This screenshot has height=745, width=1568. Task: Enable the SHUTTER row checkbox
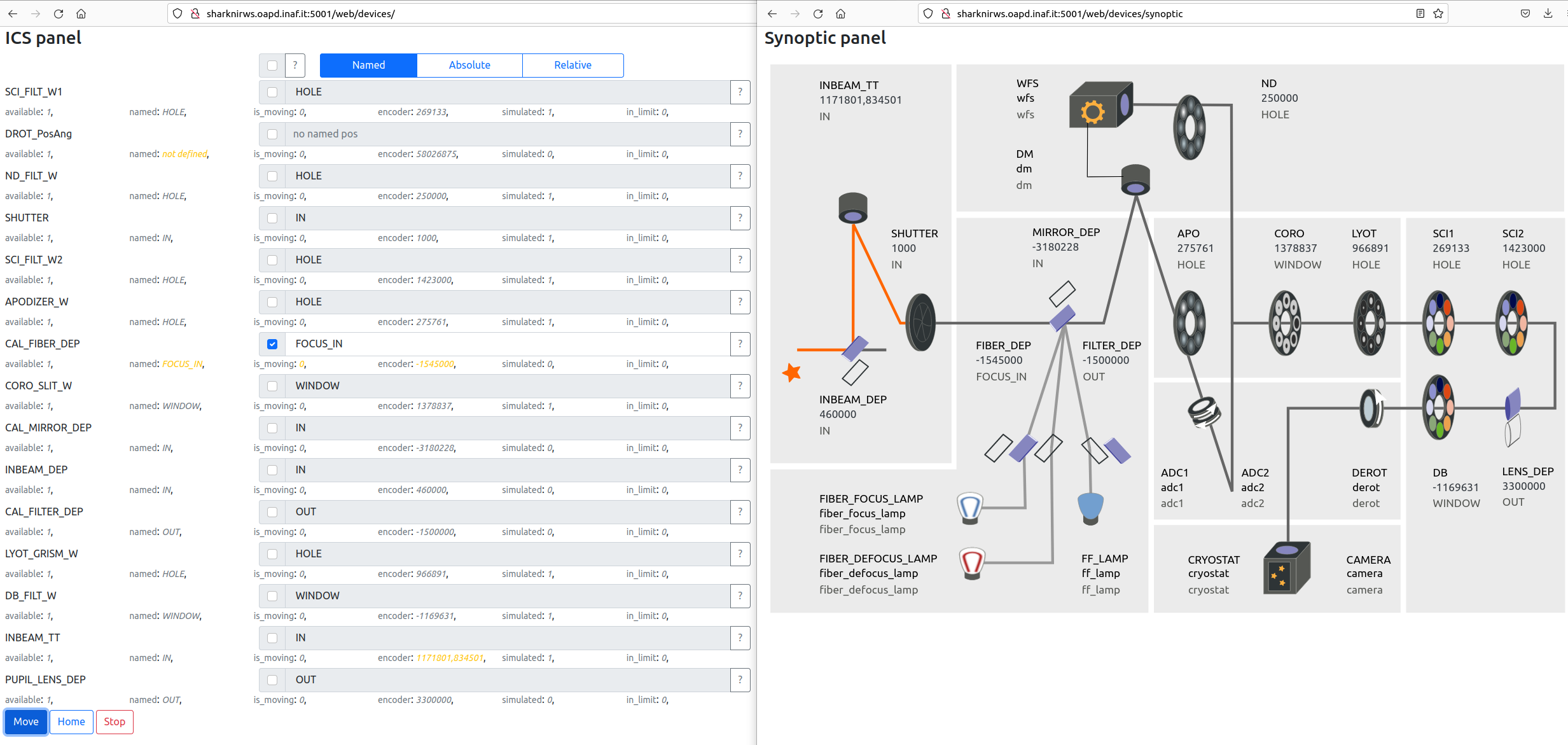[x=272, y=218]
